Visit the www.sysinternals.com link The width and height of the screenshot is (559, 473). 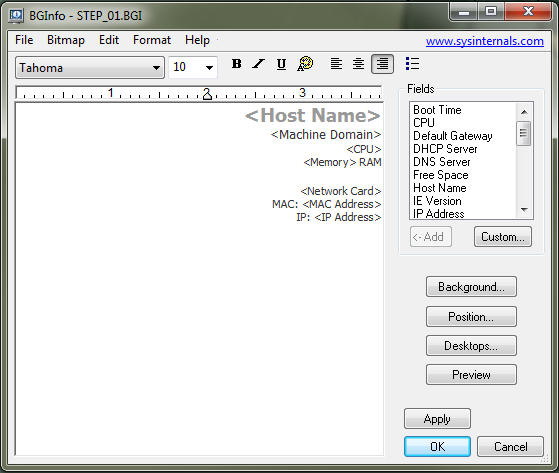click(x=484, y=41)
